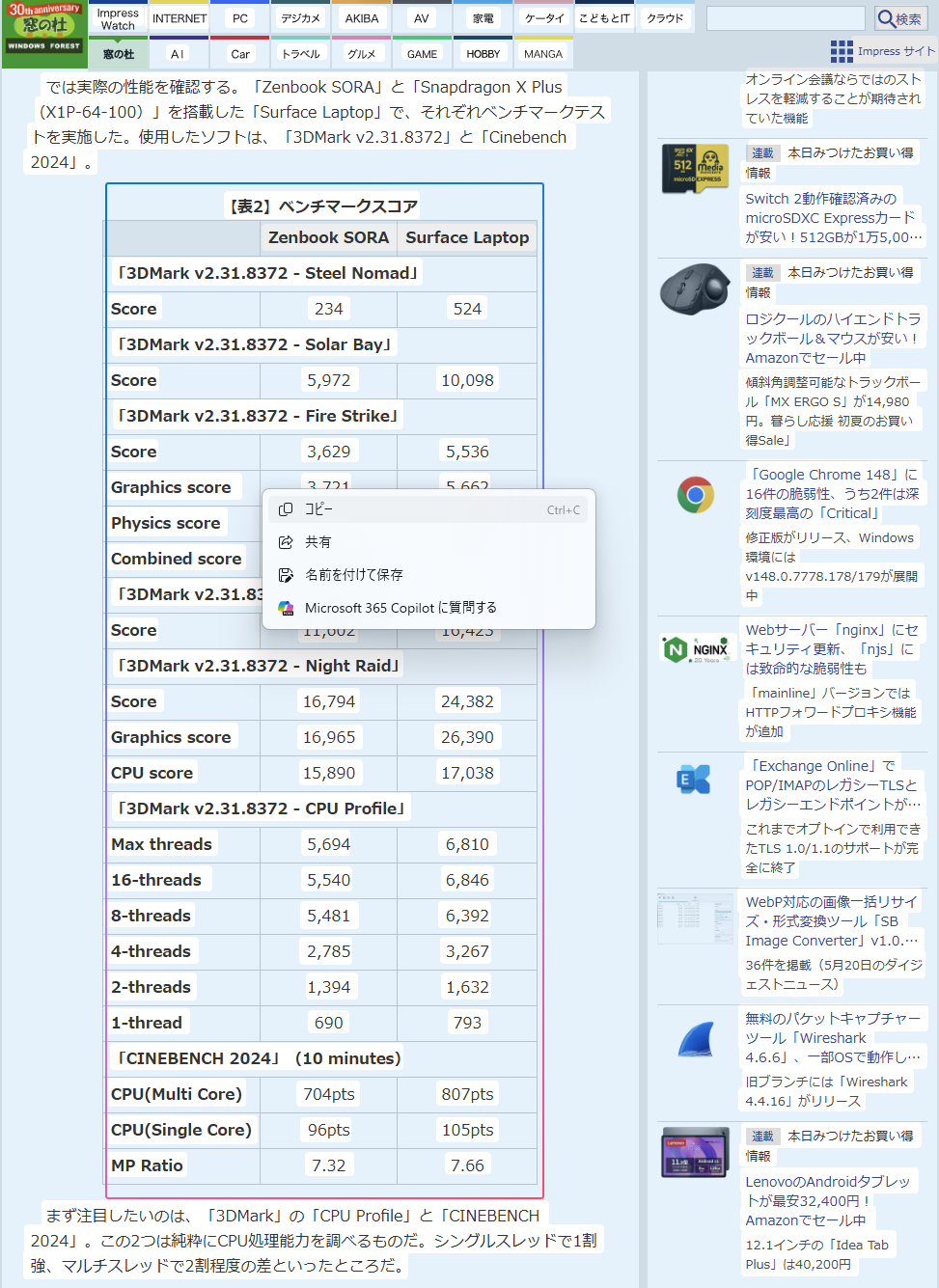This screenshot has height=1288, width=939.
Task: Click the Max threads row label
Action: point(161,844)
